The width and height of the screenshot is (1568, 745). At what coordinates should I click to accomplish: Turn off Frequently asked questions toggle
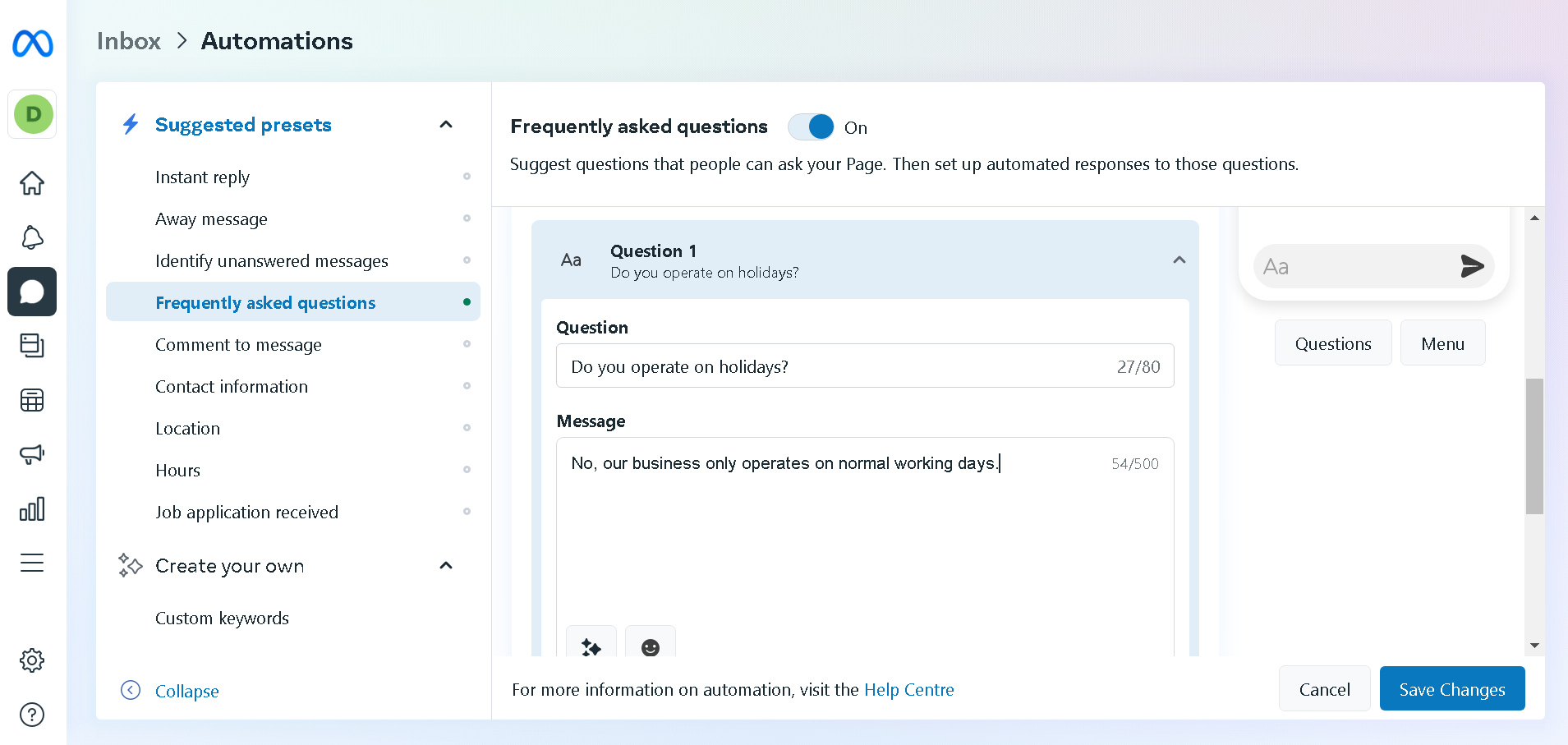pos(811,126)
